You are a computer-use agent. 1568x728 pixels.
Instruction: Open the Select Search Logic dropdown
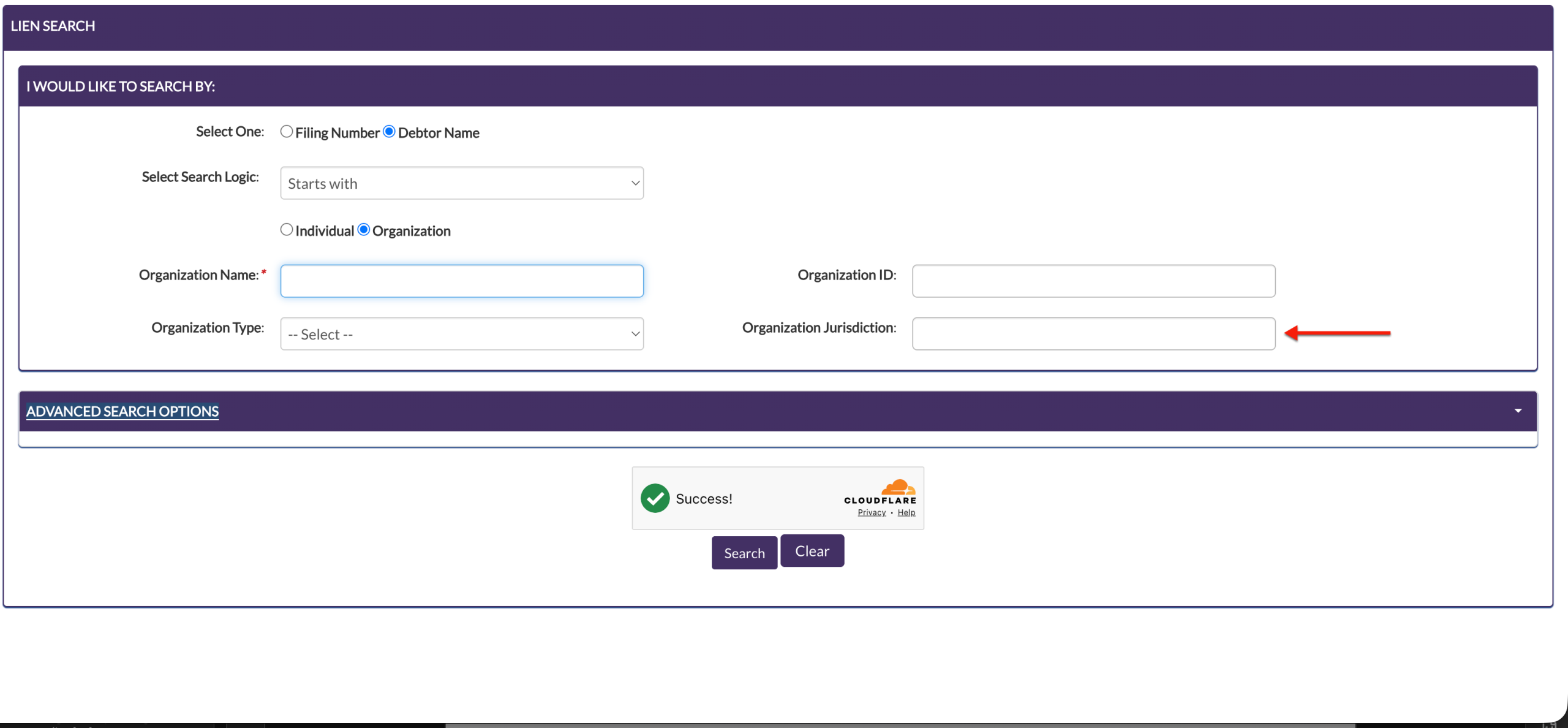[x=462, y=183]
